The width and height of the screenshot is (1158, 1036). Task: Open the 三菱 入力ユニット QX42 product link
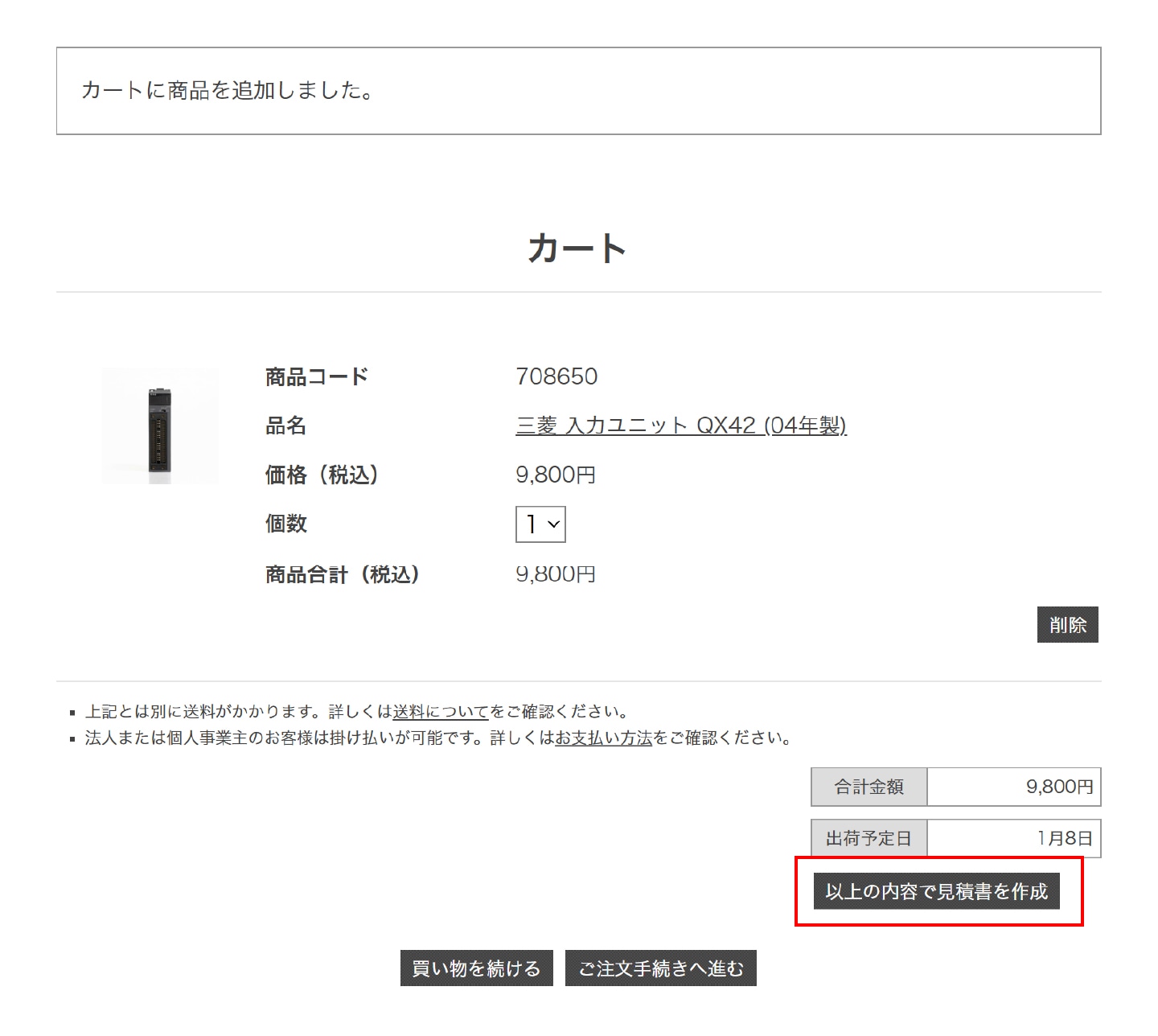[x=680, y=425]
